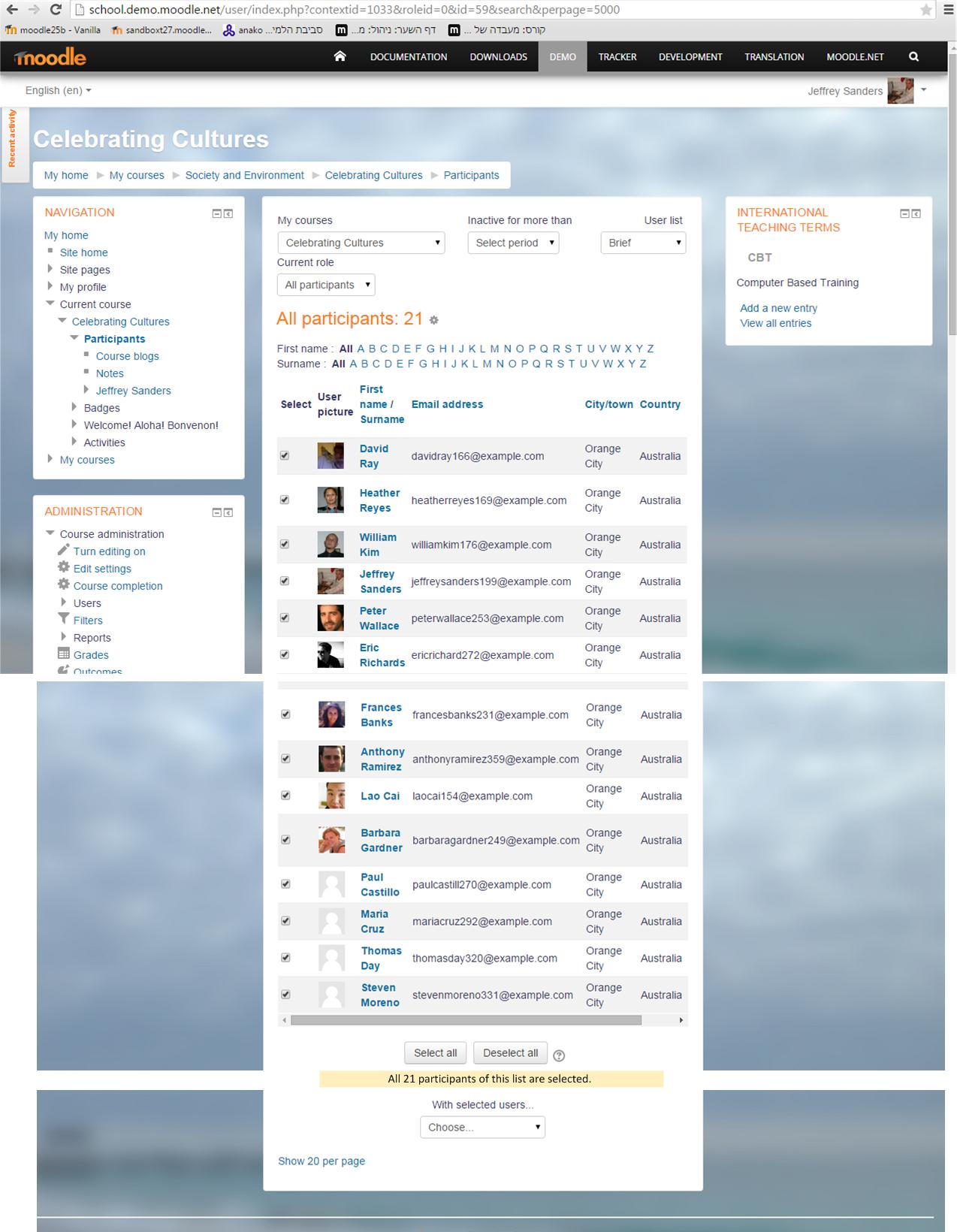Screen dimensions: 957x1232
Task: Open the Development menu item
Action: coord(690,57)
